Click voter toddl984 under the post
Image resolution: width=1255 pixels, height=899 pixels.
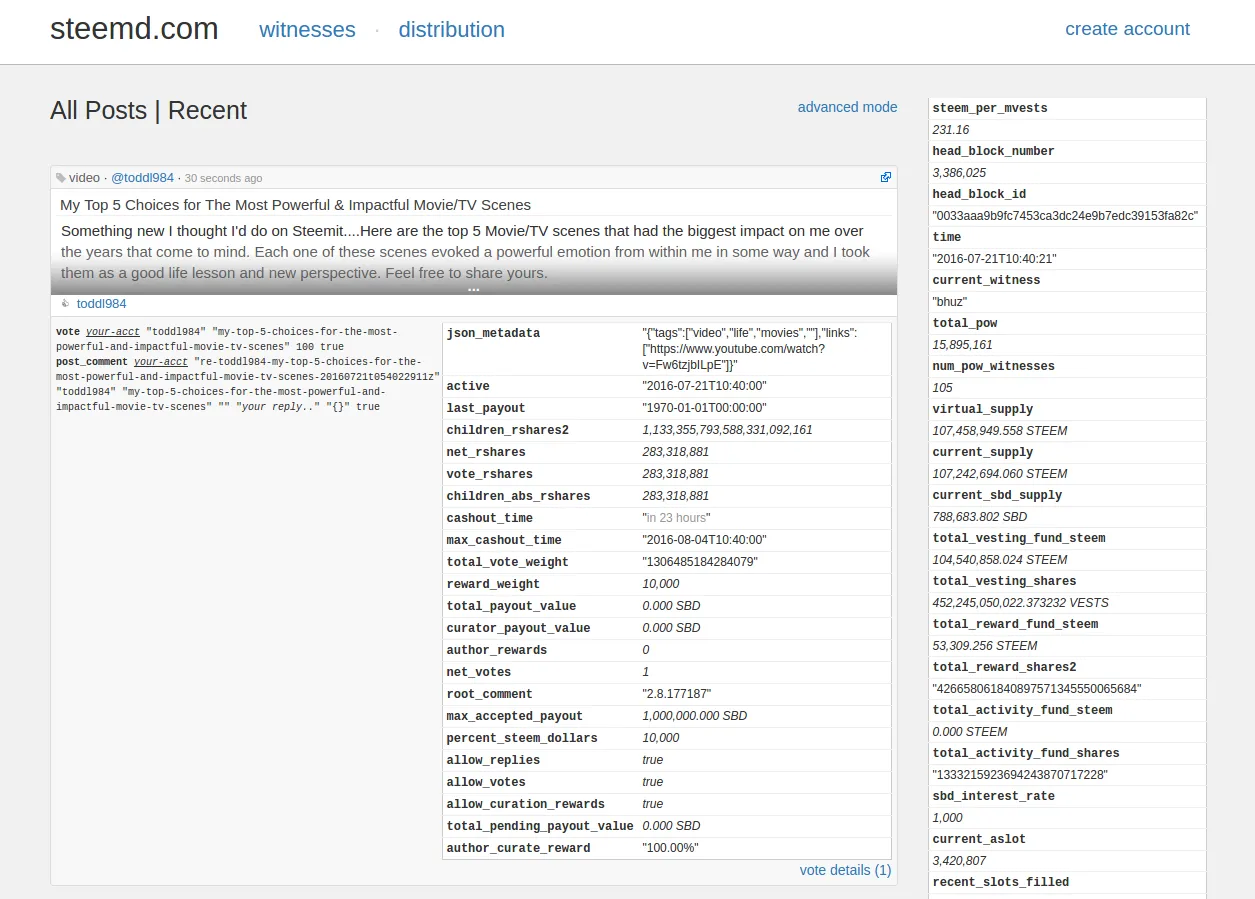pyautogui.click(x=101, y=304)
